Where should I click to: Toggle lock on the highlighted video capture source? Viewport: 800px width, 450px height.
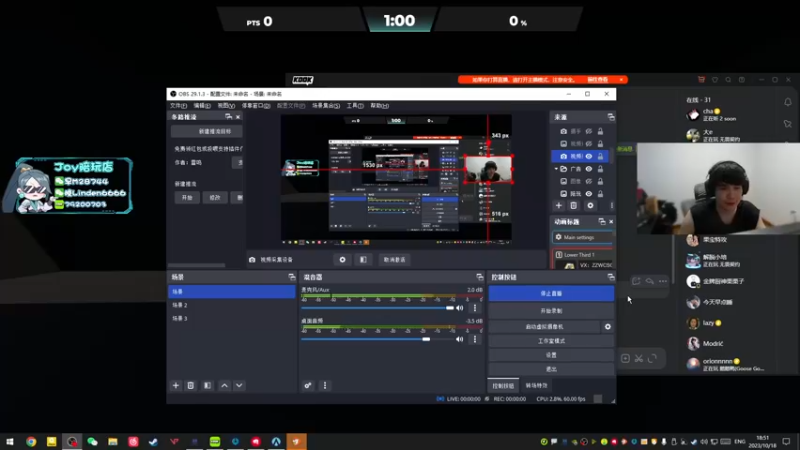tap(601, 156)
